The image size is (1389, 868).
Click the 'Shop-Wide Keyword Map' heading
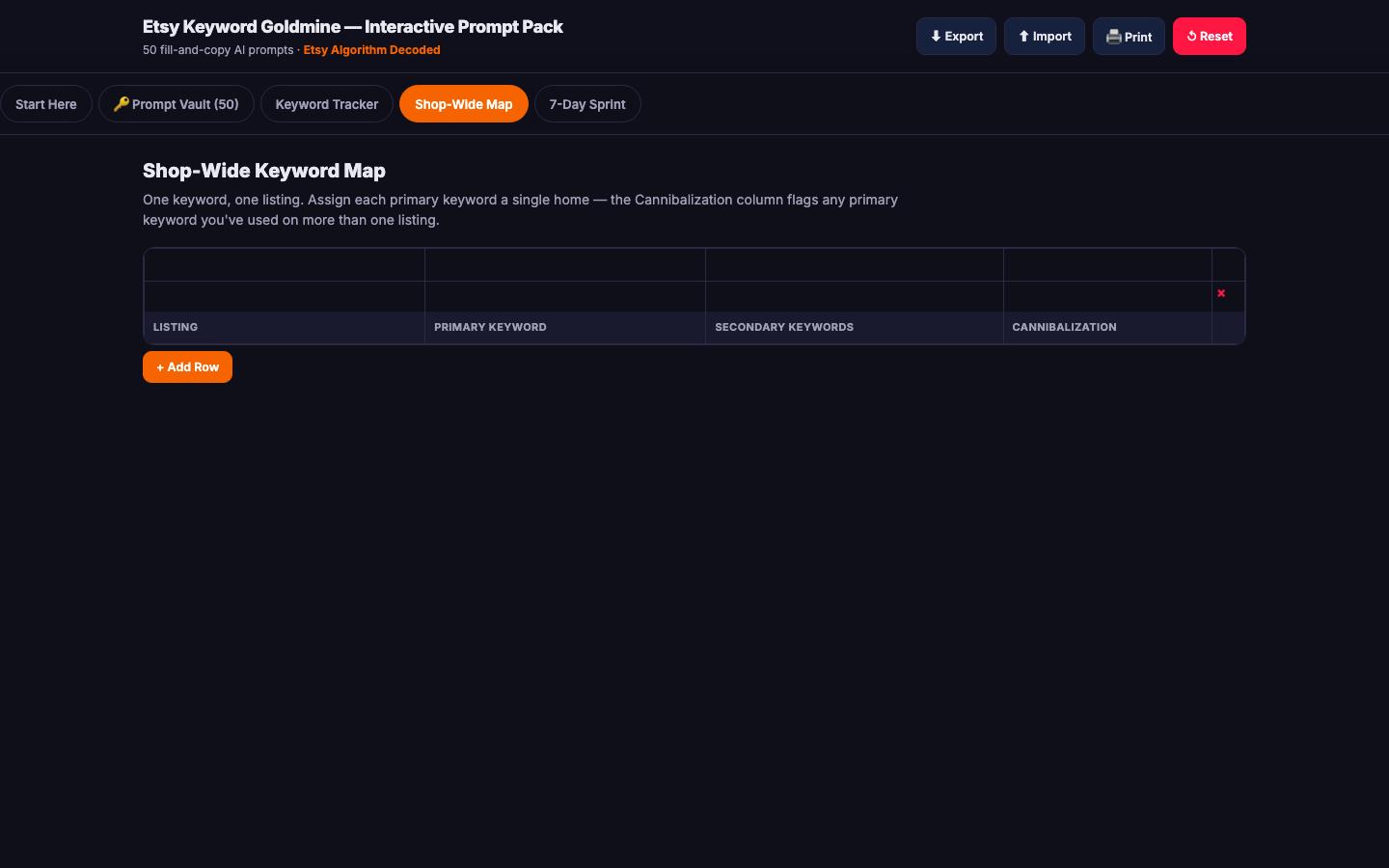coord(264,171)
